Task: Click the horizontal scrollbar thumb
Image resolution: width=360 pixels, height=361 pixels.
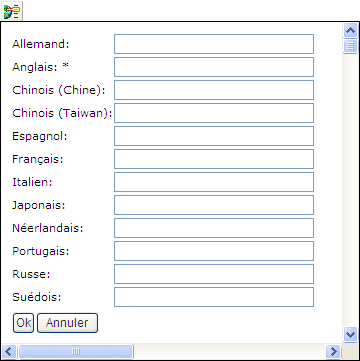Action: (76, 351)
